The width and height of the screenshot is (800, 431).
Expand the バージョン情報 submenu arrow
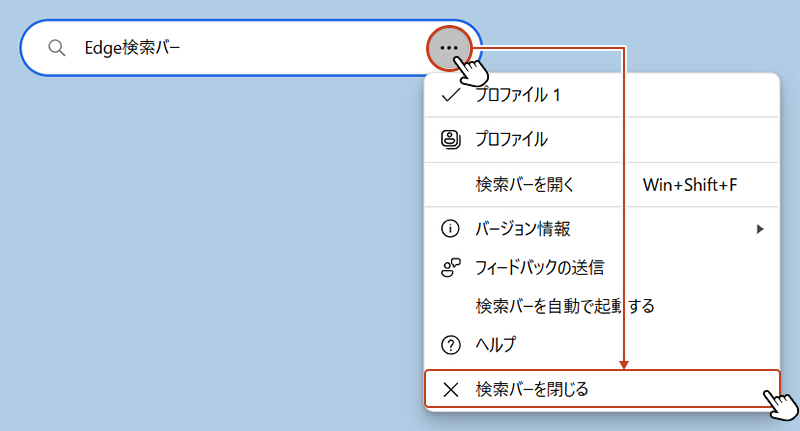[760, 229]
